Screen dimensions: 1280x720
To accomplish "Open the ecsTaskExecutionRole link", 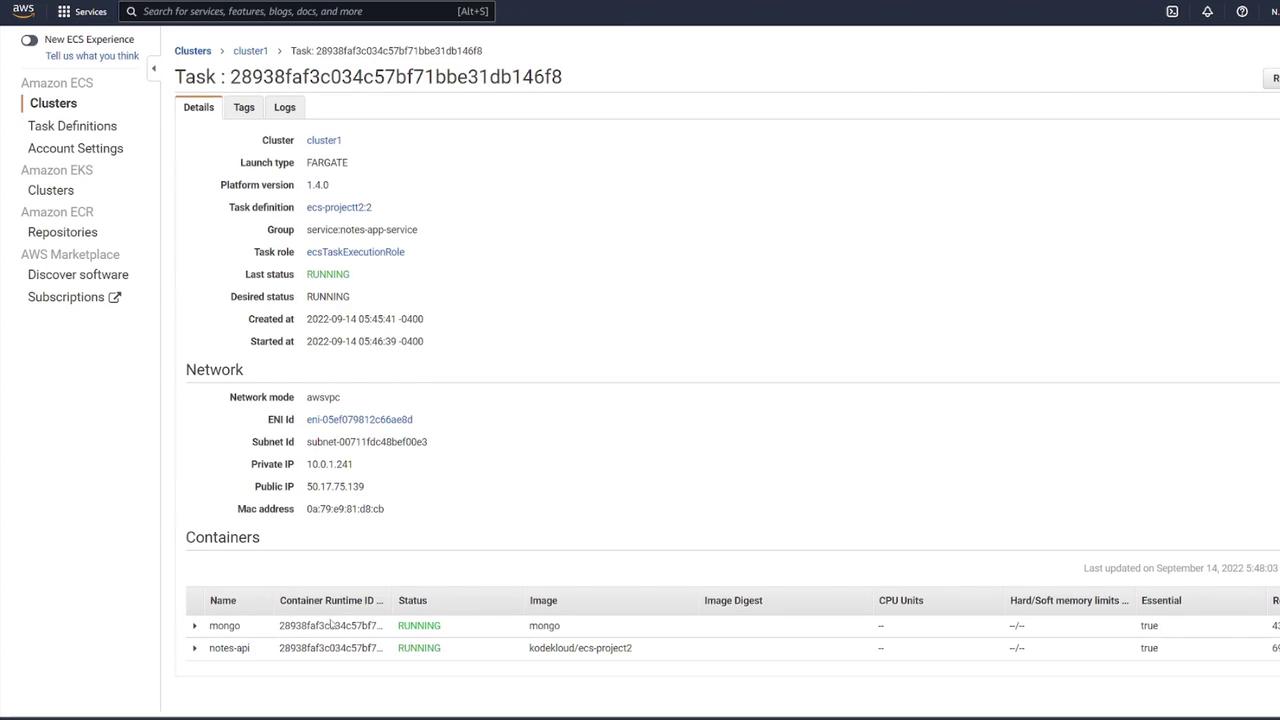I will [x=356, y=252].
